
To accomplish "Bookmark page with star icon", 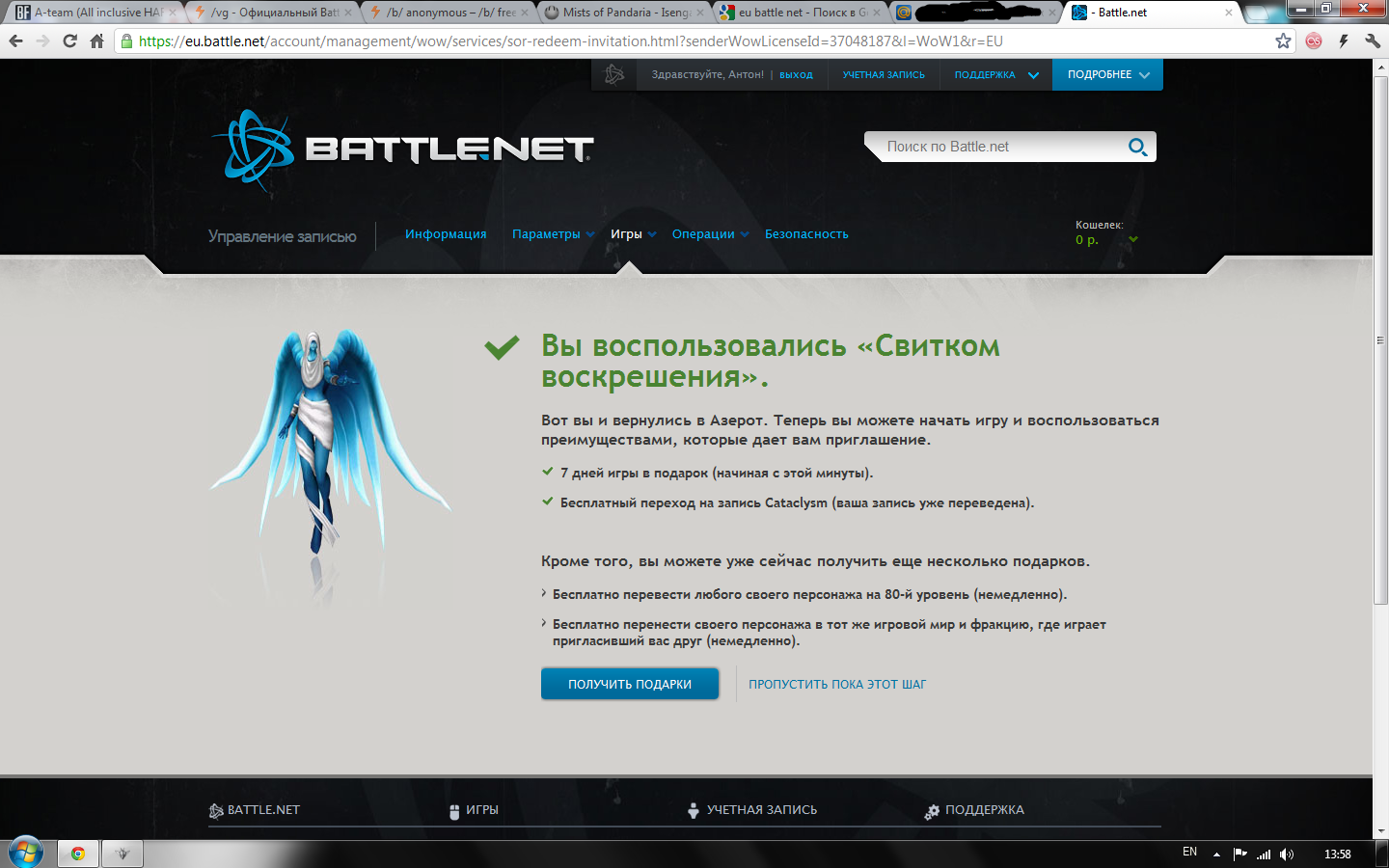I will point(1283,41).
